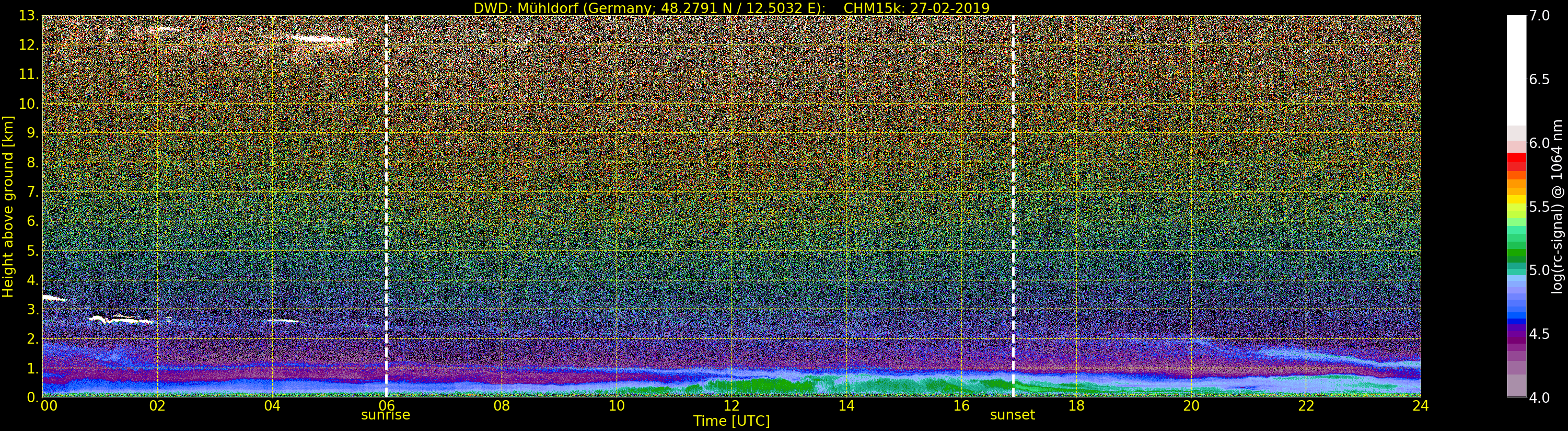The width and height of the screenshot is (1568, 431).
Task: Click the colorbar value '5.5'
Action: click(1539, 207)
